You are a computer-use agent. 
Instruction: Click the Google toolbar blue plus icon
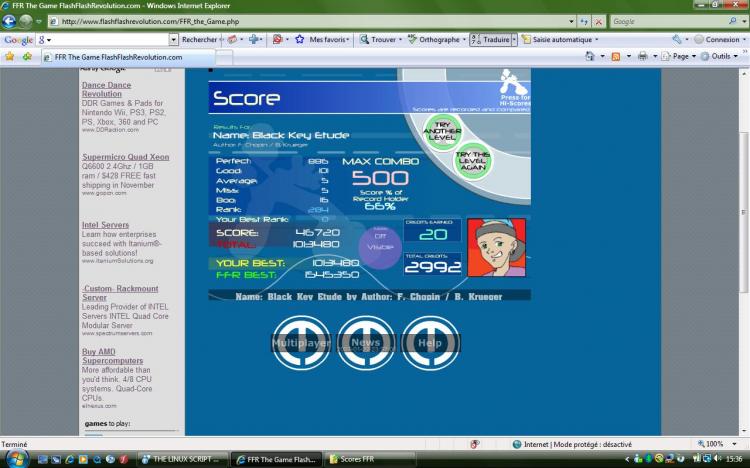(x=254, y=39)
